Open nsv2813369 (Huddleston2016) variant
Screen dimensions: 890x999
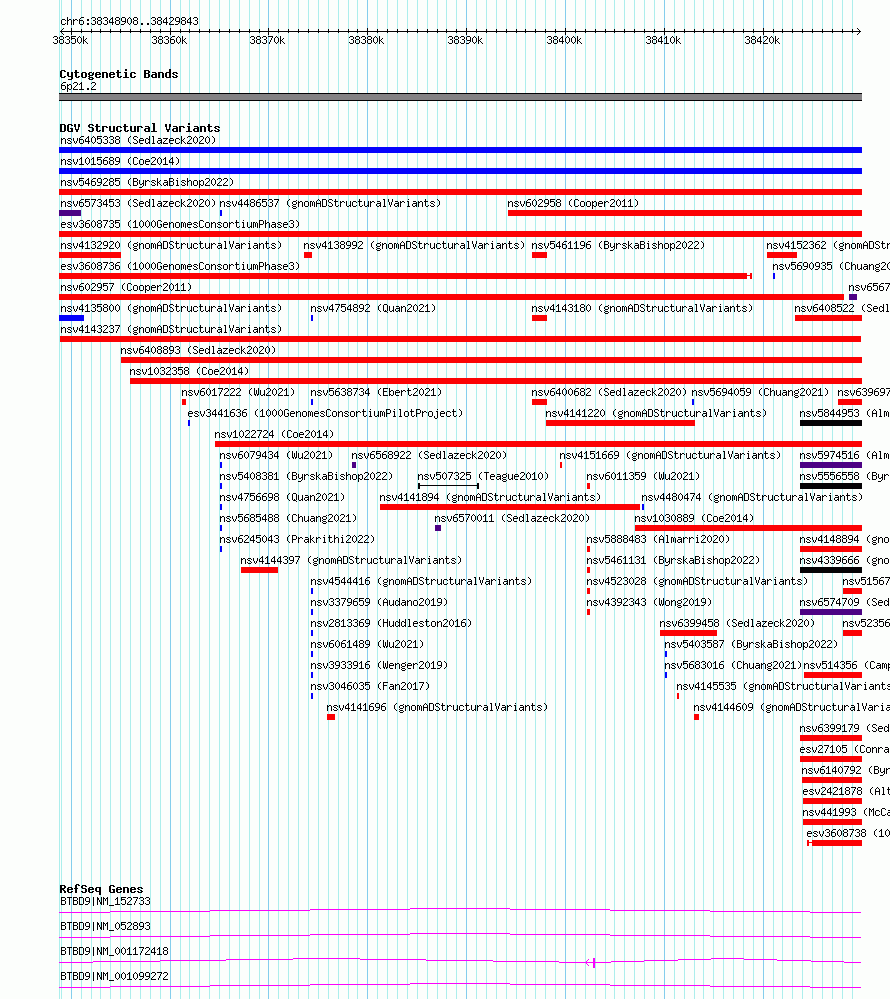tap(391, 624)
